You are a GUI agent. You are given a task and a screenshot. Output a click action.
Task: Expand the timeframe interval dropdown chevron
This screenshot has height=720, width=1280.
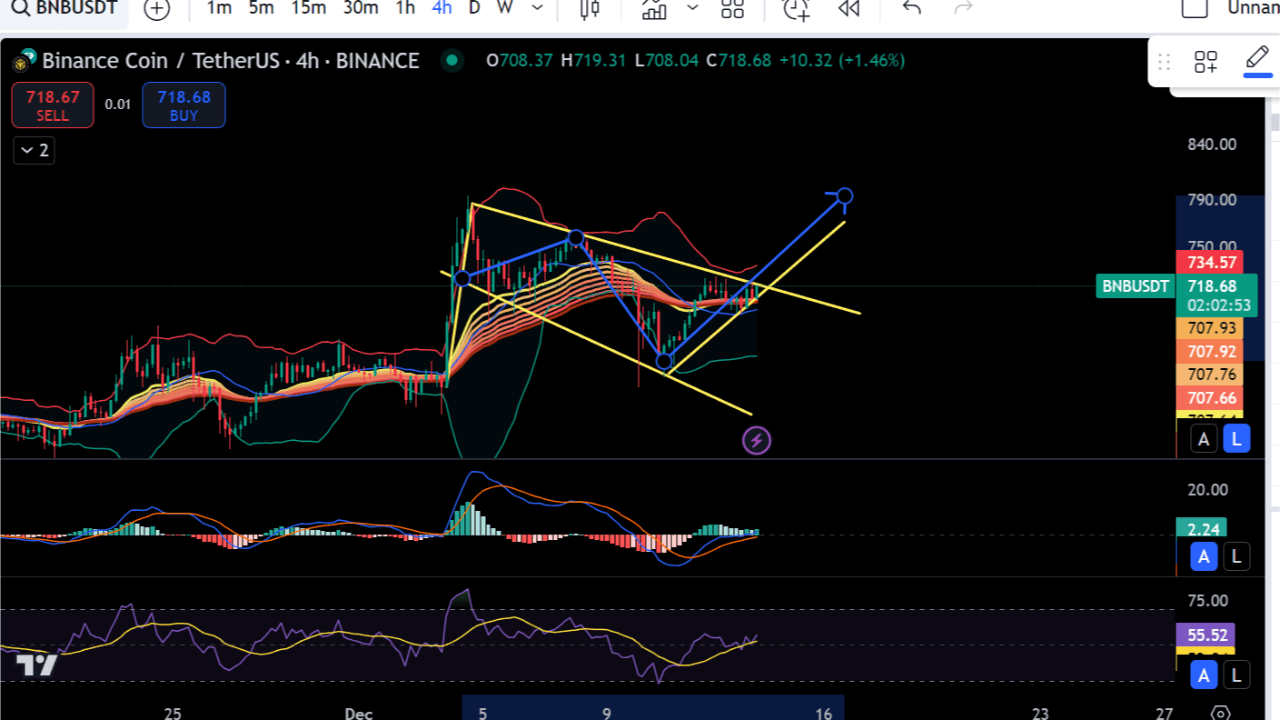(x=538, y=8)
